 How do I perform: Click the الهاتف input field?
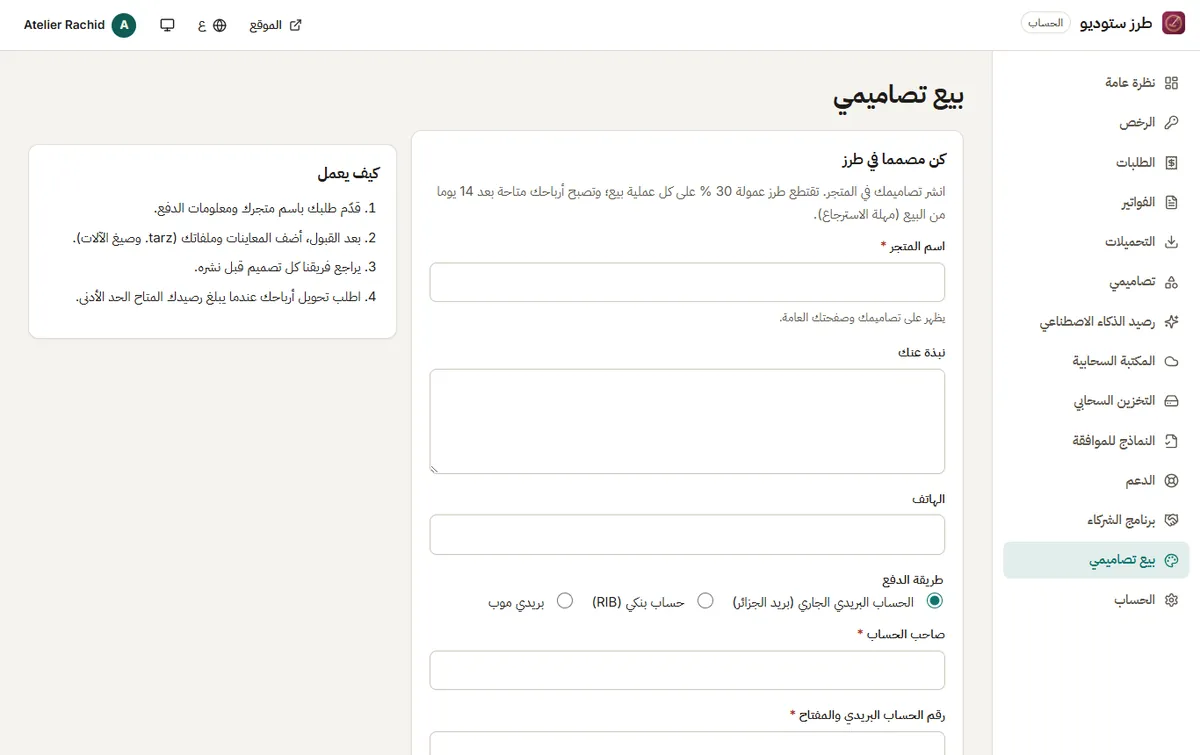click(687, 535)
